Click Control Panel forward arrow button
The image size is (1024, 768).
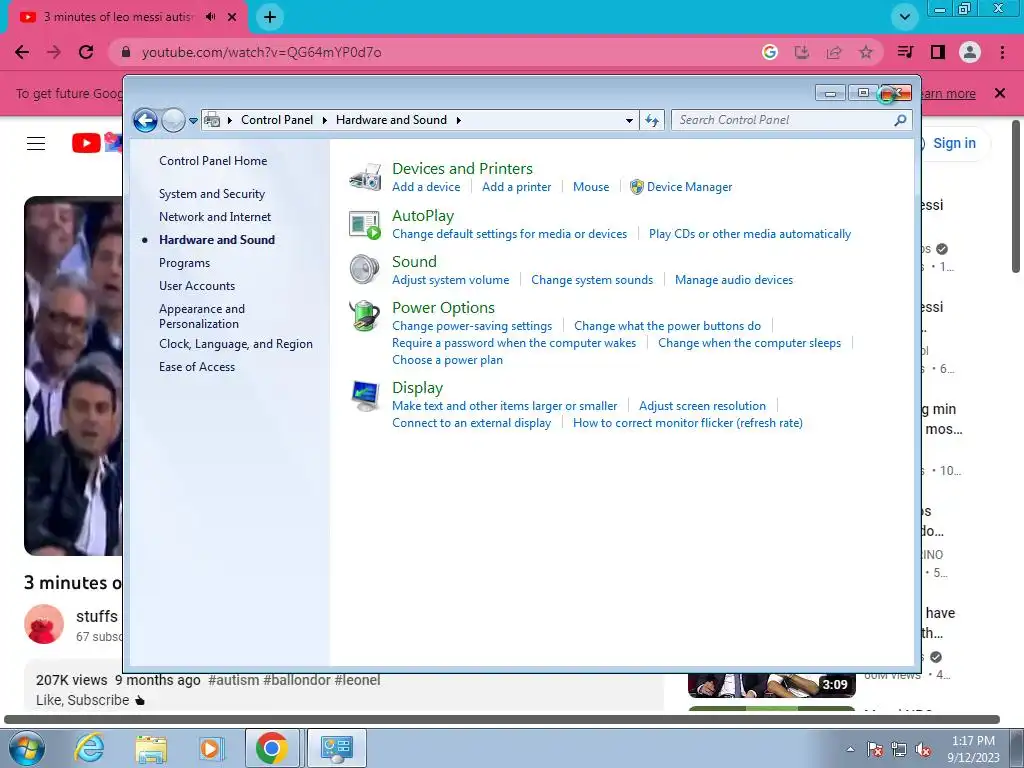(x=173, y=120)
